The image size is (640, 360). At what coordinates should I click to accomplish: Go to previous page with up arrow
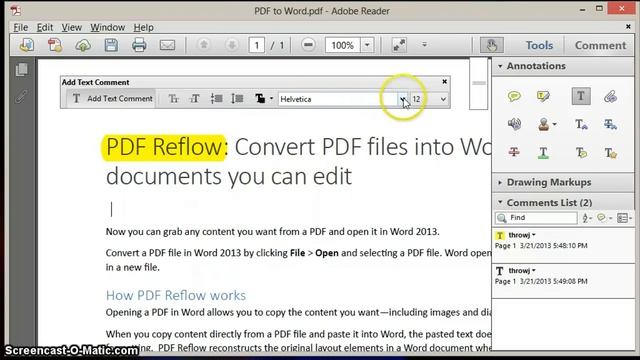pyautogui.click(x=204, y=45)
